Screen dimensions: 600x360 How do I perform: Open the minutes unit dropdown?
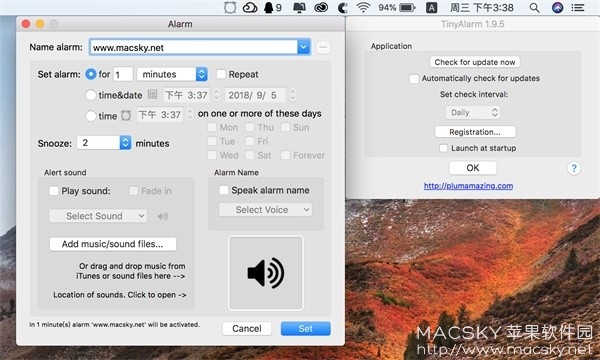click(172, 74)
